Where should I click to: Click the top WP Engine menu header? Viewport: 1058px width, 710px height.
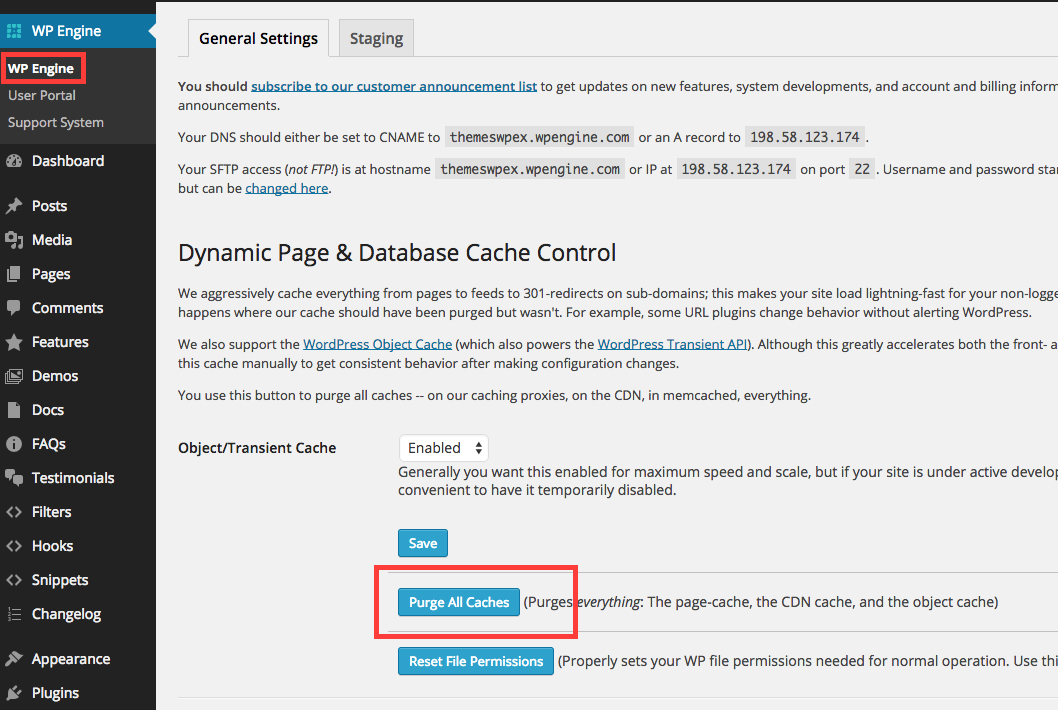tap(78, 31)
